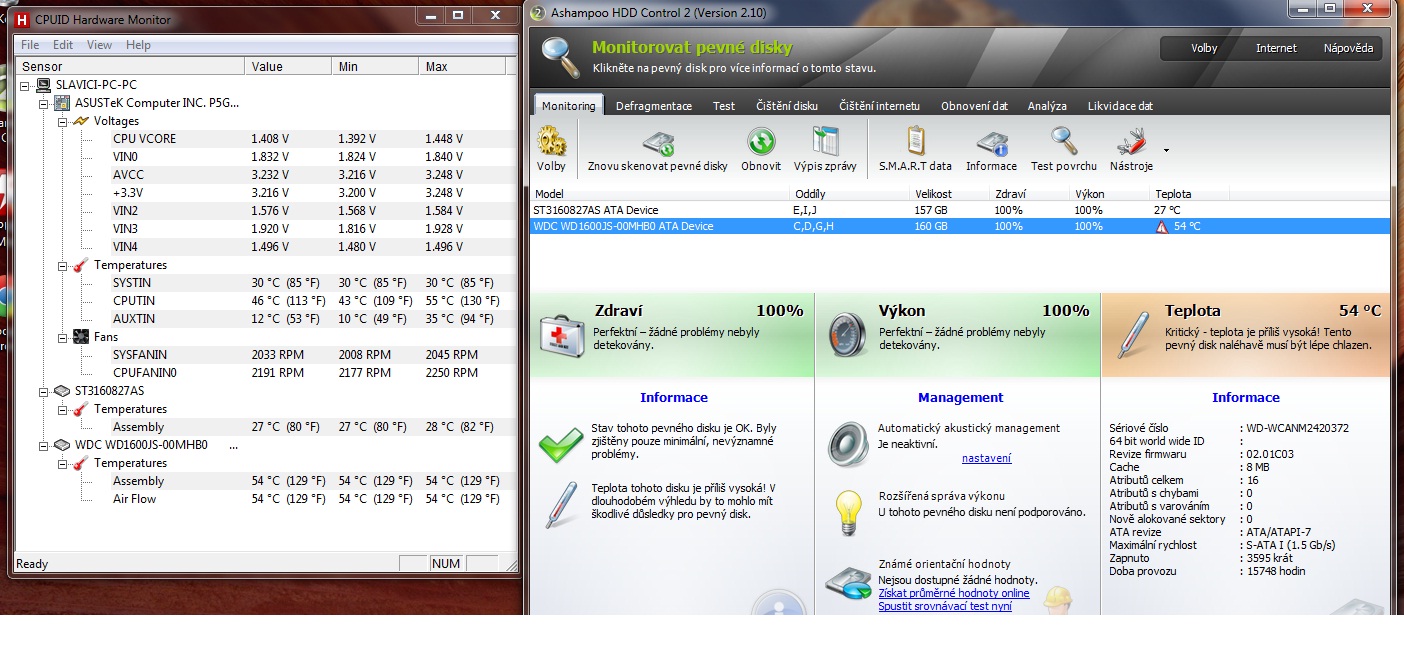Open Volby gear icon in HDD Control toolbar
The height and width of the screenshot is (648, 1404).
[552, 141]
